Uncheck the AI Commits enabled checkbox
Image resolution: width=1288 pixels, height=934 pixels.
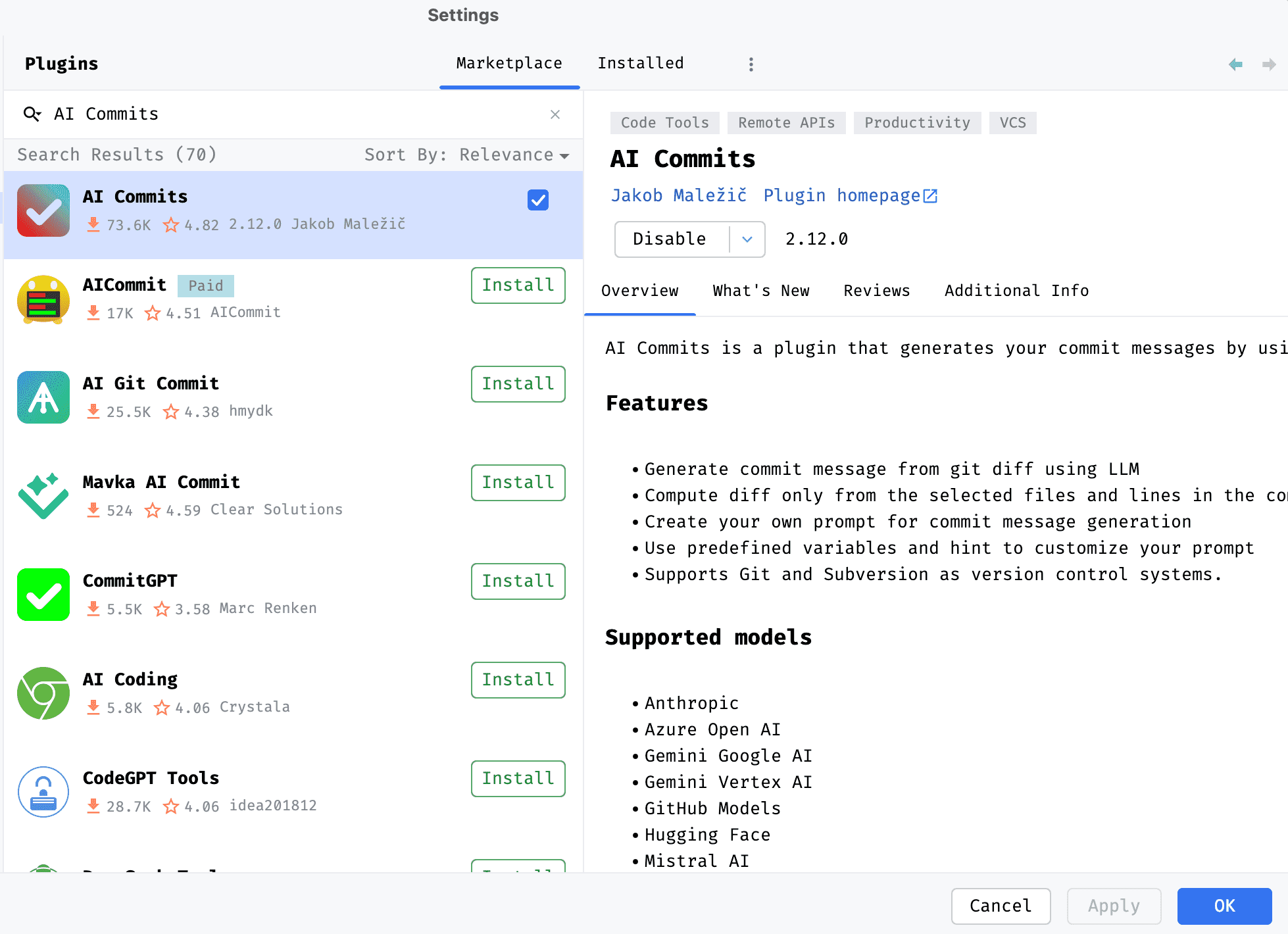(538, 200)
